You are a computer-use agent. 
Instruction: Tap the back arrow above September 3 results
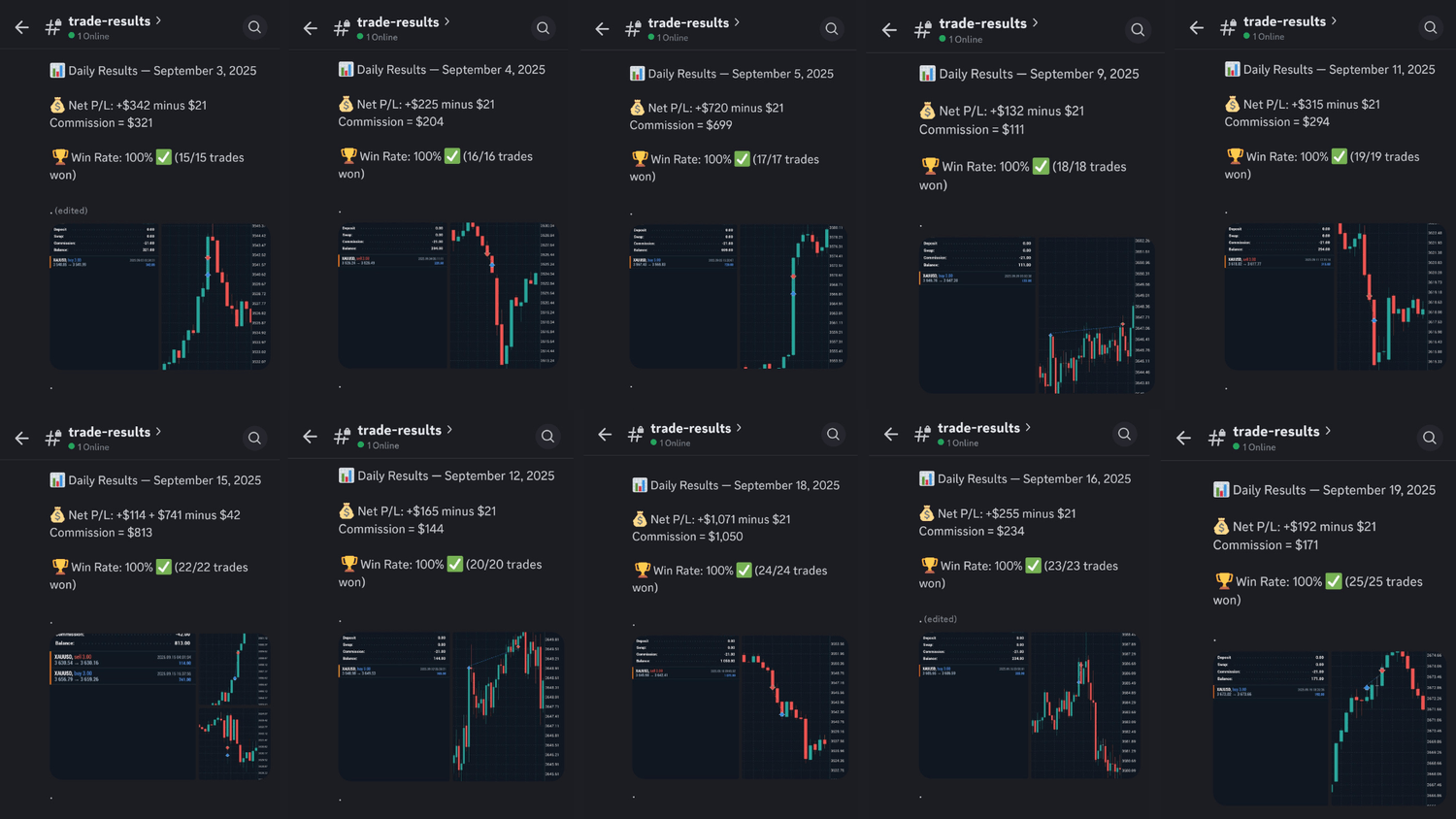tap(21, 28)
